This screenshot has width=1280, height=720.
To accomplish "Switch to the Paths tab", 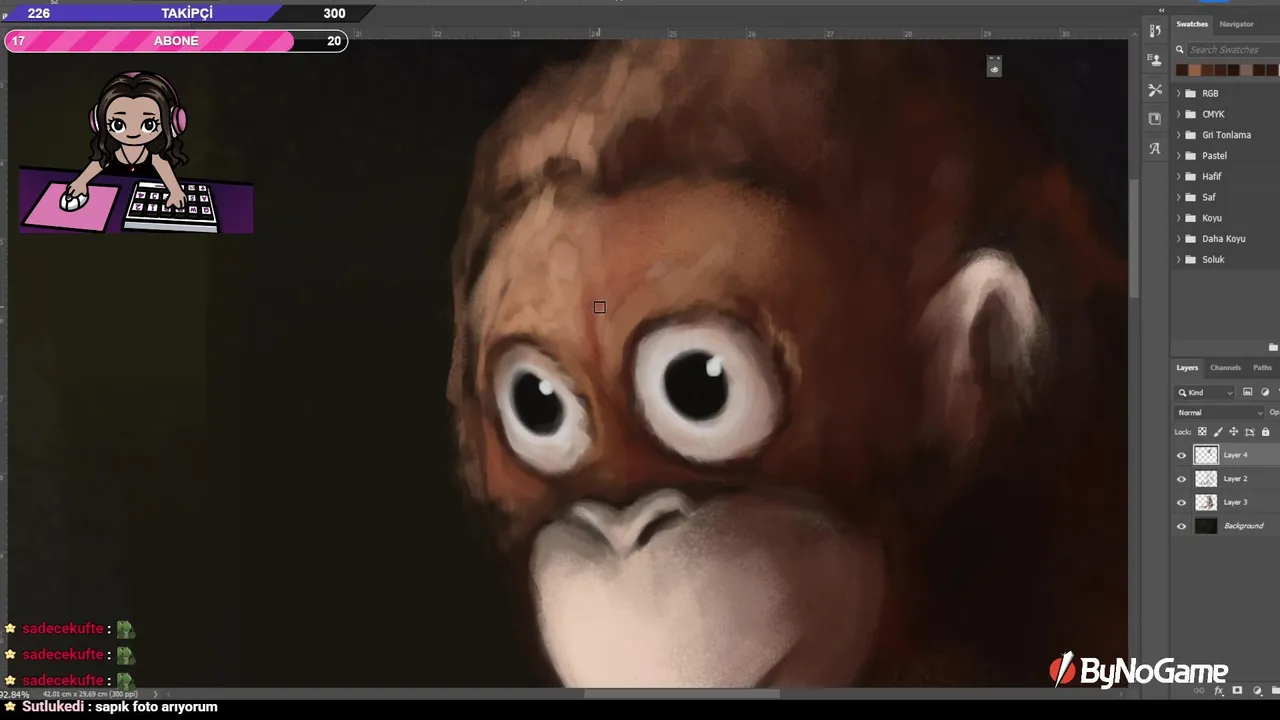I will tap(1262, 368).
